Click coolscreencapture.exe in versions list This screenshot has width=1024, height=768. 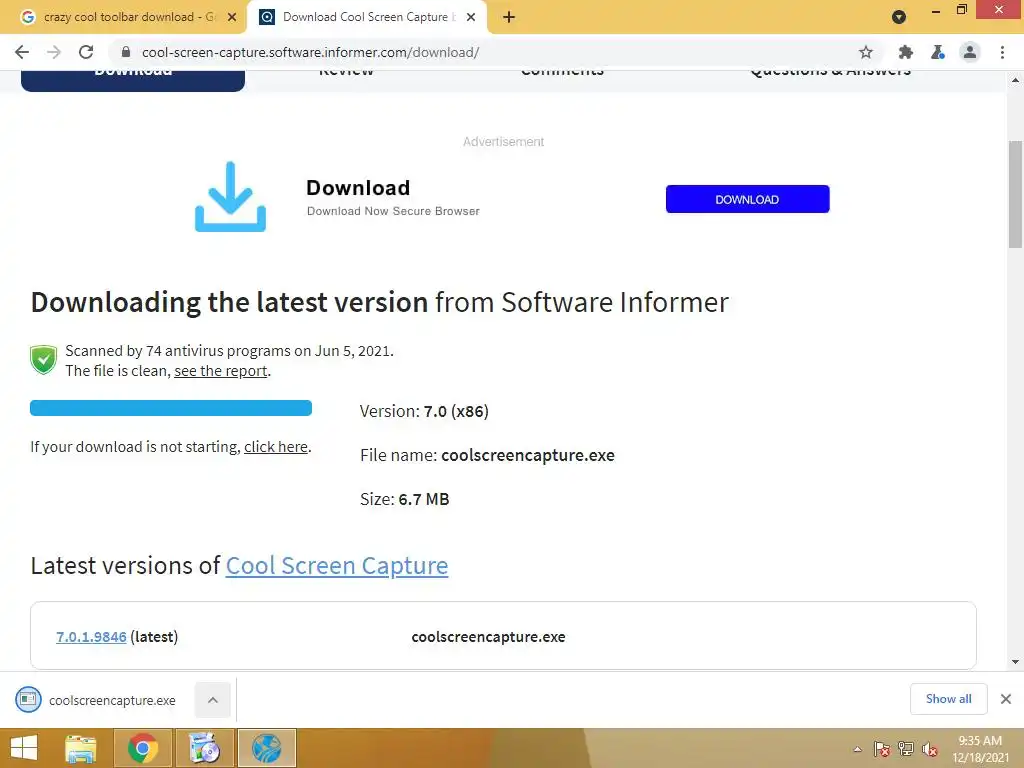[488, 637]
